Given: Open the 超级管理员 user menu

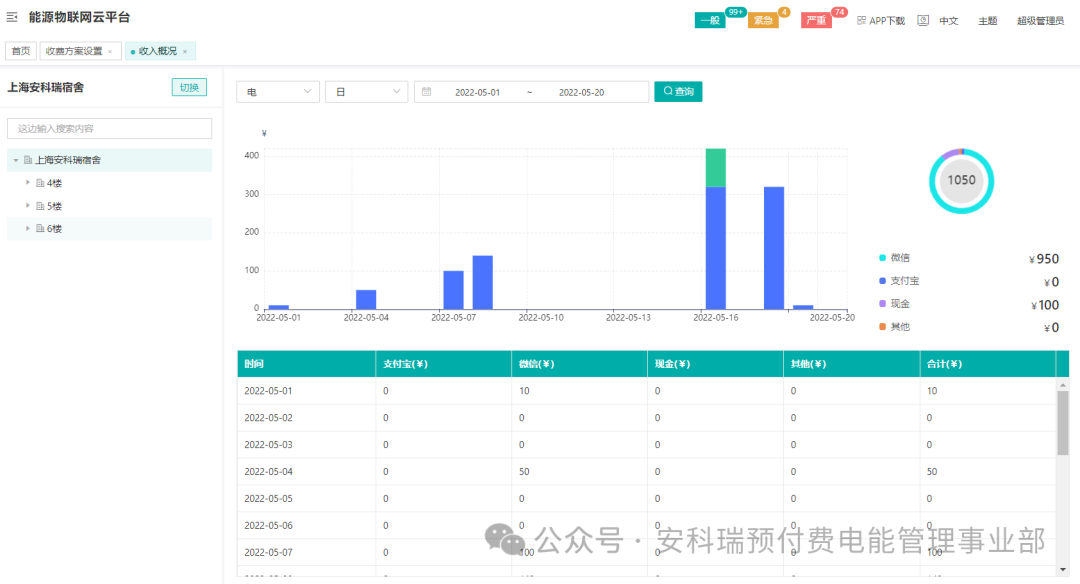Looking at the screenshot, I should pos(1040,21).
